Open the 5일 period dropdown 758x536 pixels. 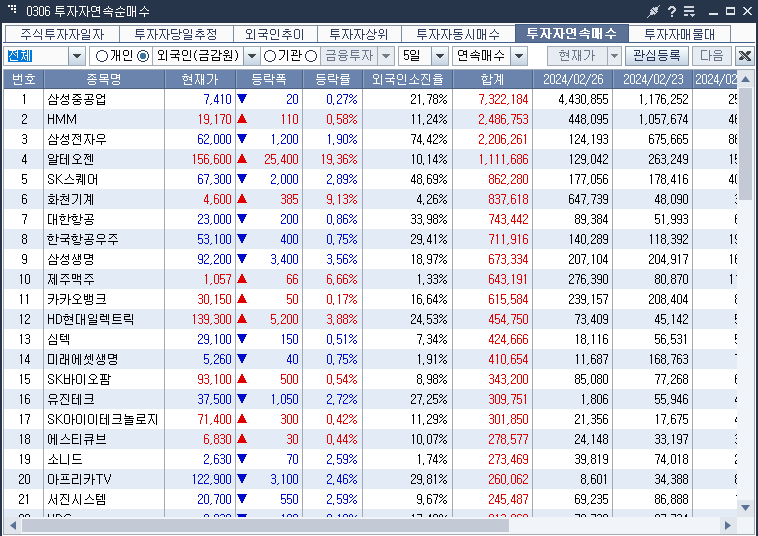pyautogui.click(x=439, y=56)
